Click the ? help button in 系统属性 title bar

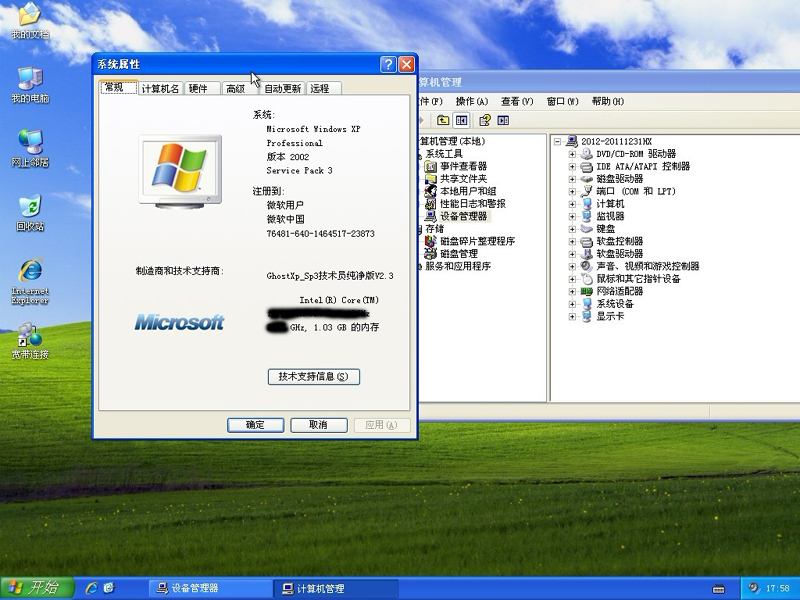point(388,64)
